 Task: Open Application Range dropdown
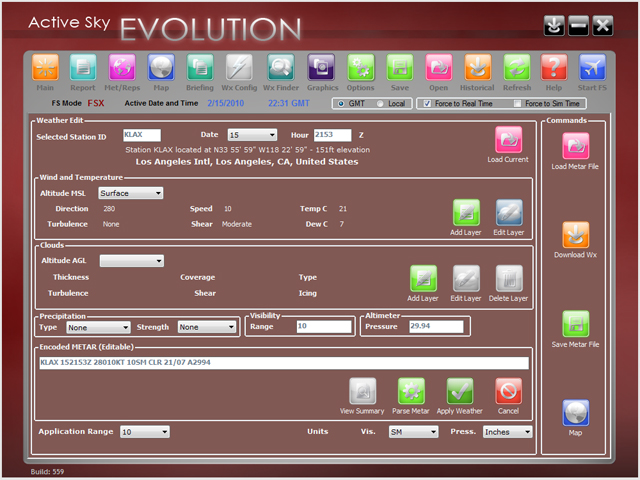click(145, 432)
